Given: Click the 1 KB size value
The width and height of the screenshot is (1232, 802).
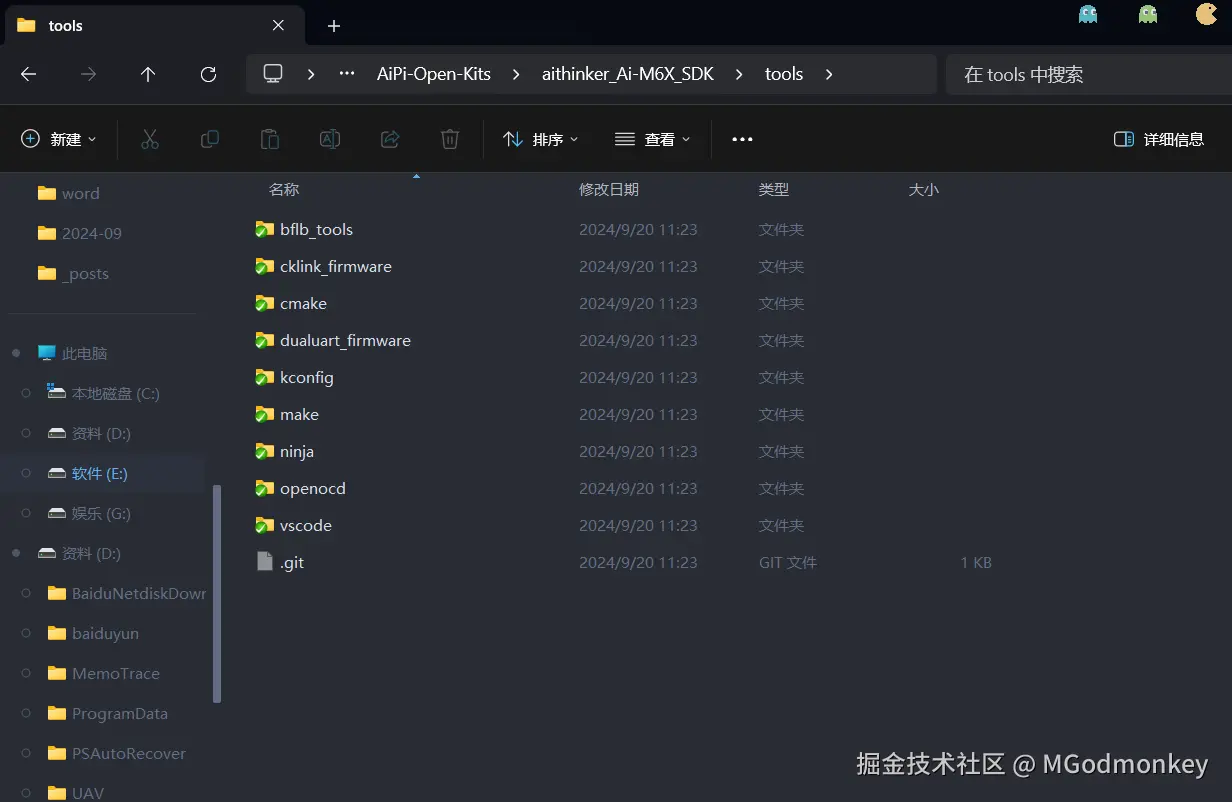Looking at the screenshot, I should 976,563.
